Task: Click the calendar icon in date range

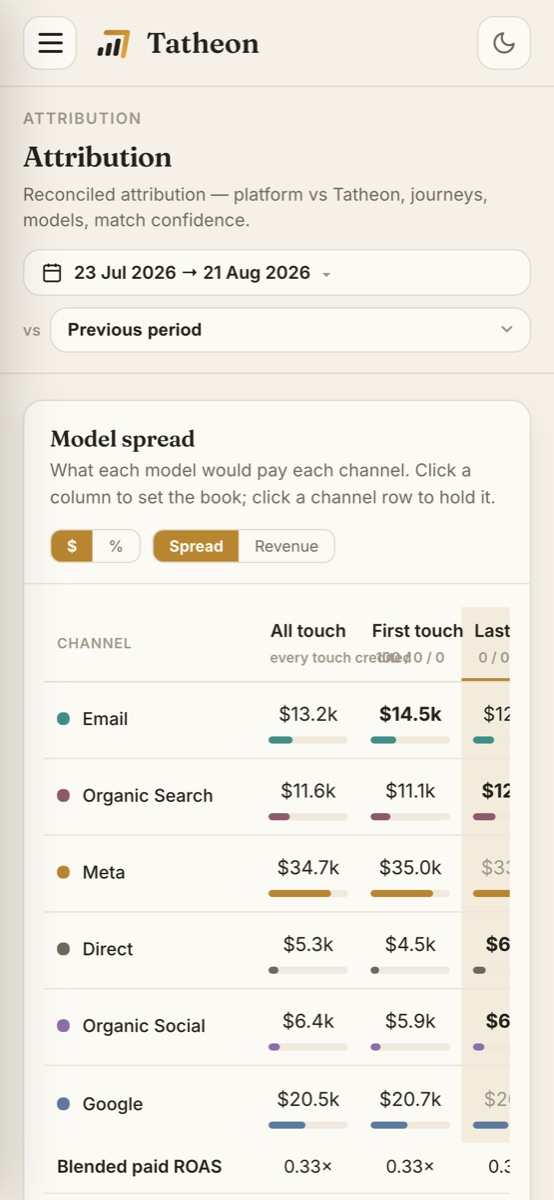Action: 52,273
